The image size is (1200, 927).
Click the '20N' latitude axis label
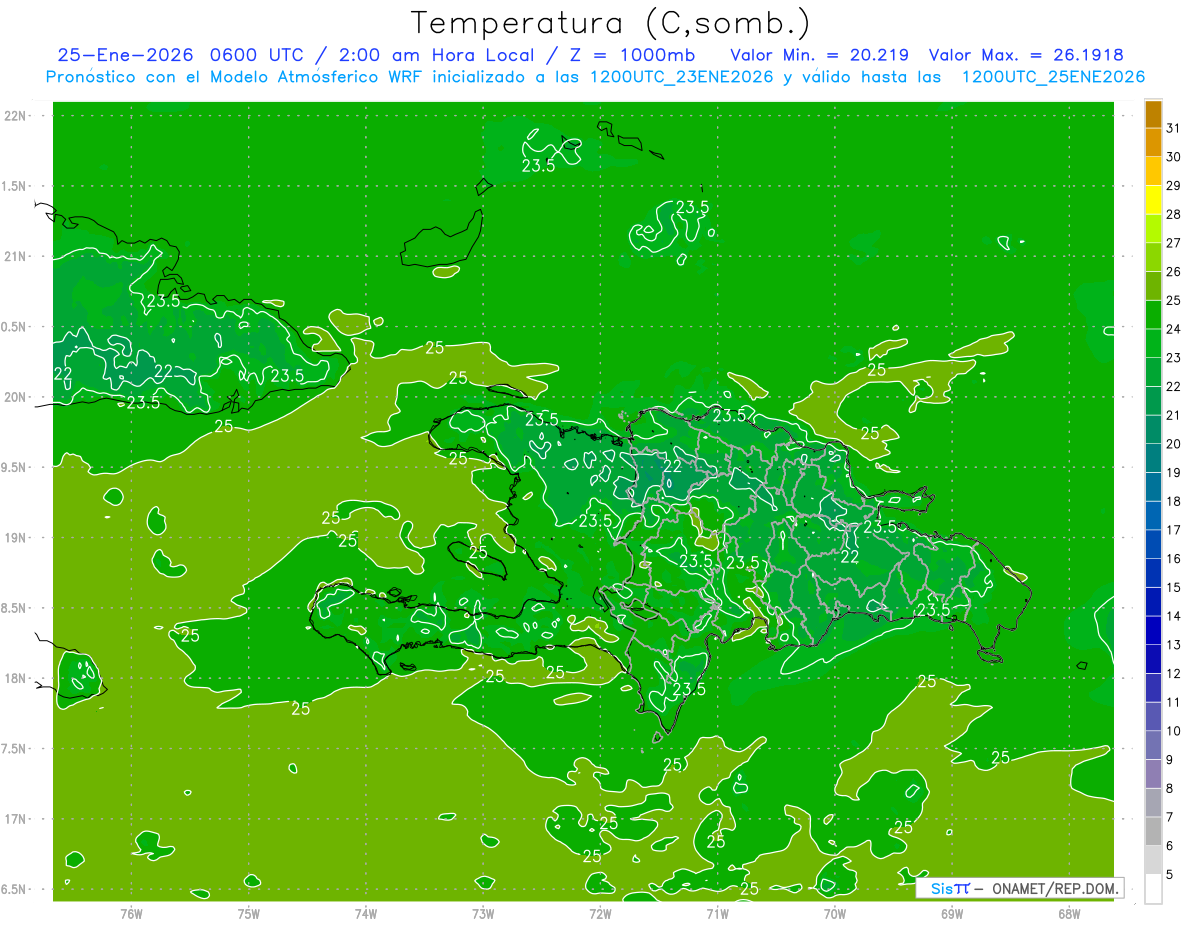click(16, 397)
